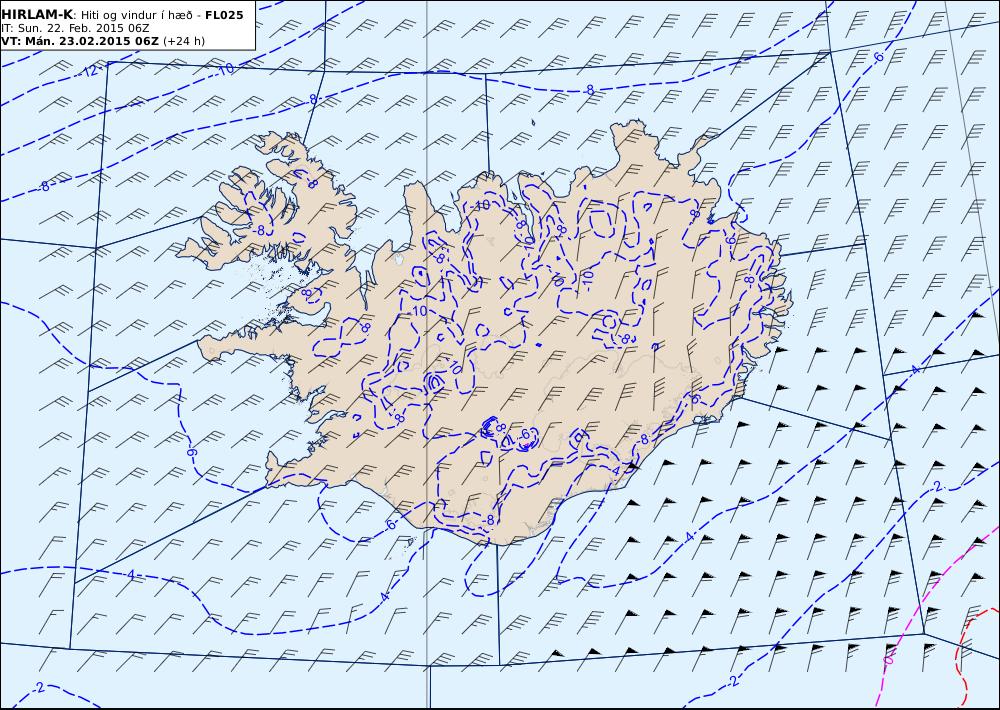The height and width of the screenshot is (710, 1000).
Task: Click the "HIRLAM-K" model name in title
Action: tap(37, 15)
